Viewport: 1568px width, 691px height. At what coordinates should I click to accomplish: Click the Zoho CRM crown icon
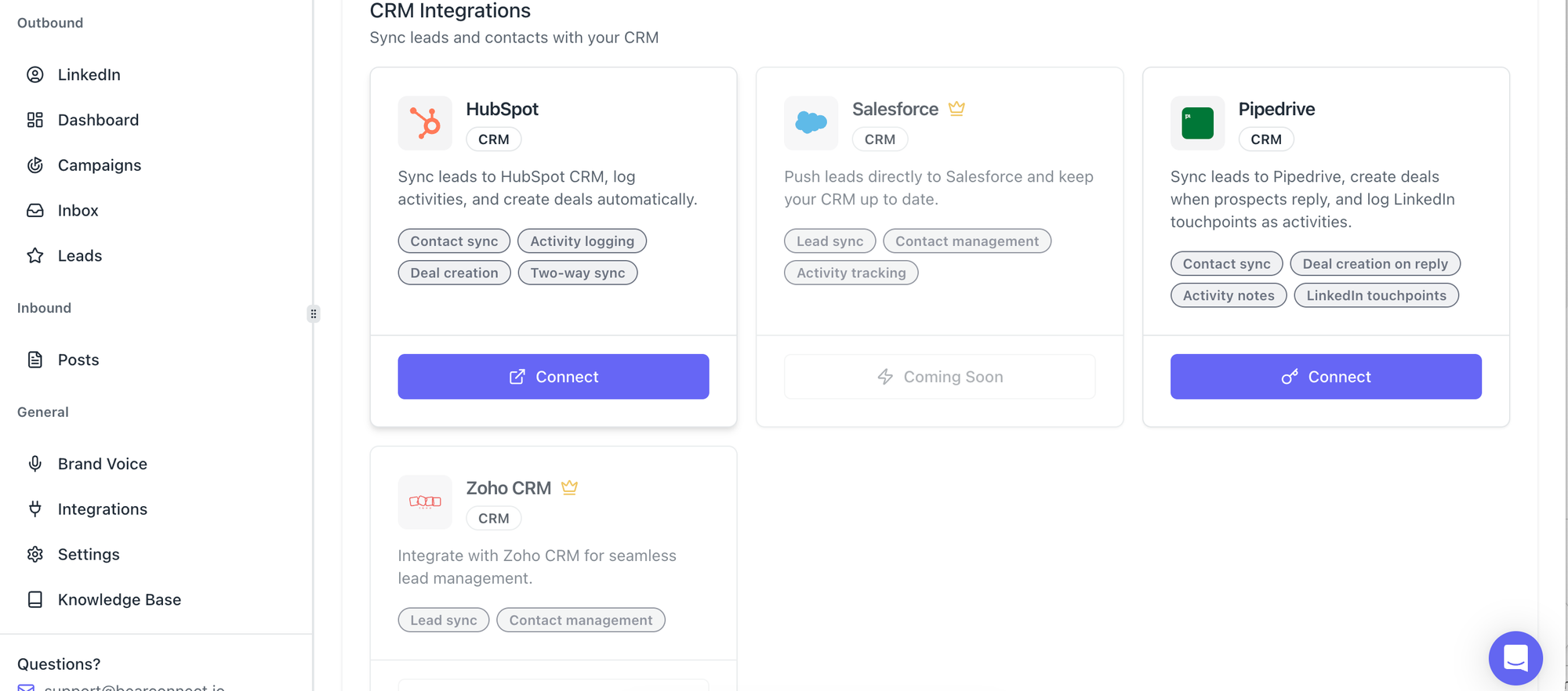569,487
